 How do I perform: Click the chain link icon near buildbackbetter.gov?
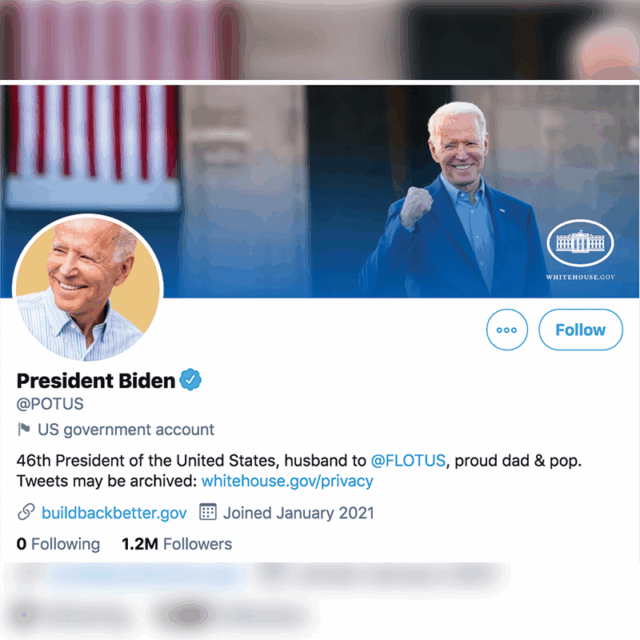[26, 513]
